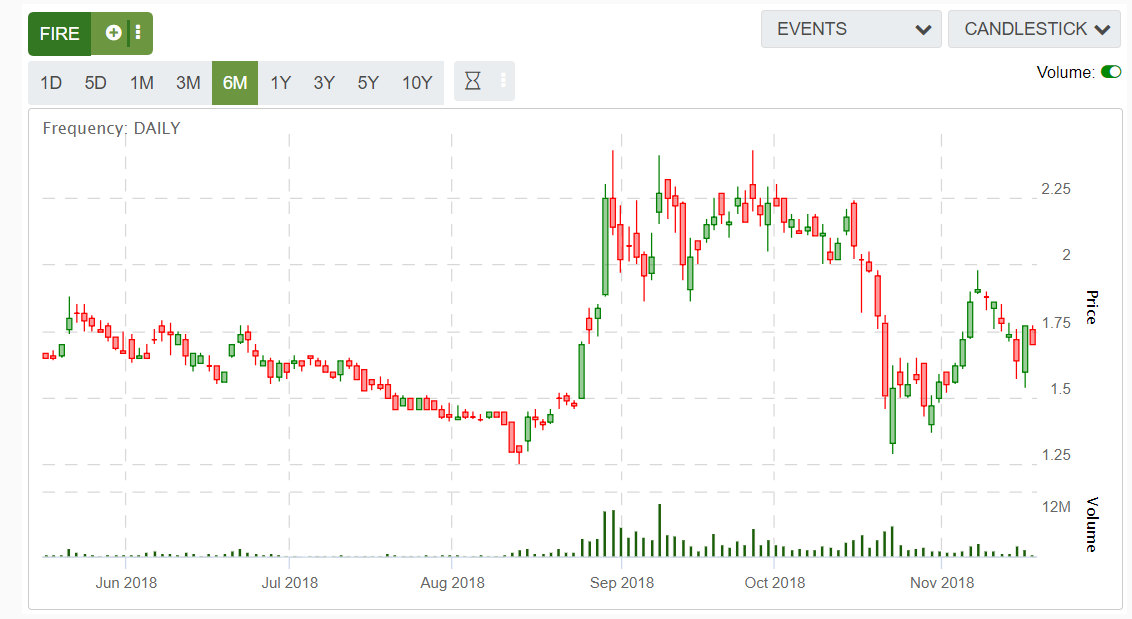Click the Sep 2018 axis label
The height and width of the screenshot is (619, 1132).
point(622,583)
